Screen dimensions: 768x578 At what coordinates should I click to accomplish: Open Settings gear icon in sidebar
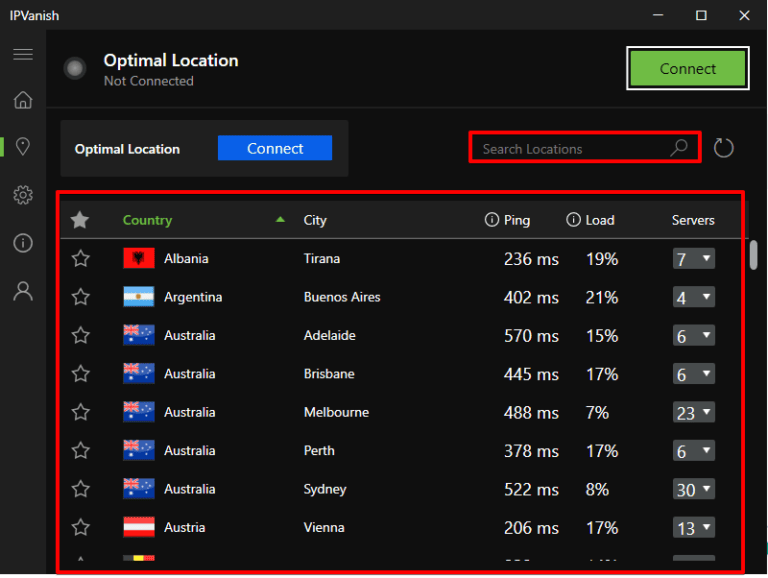pyautogui.click(x=22, y=195)
